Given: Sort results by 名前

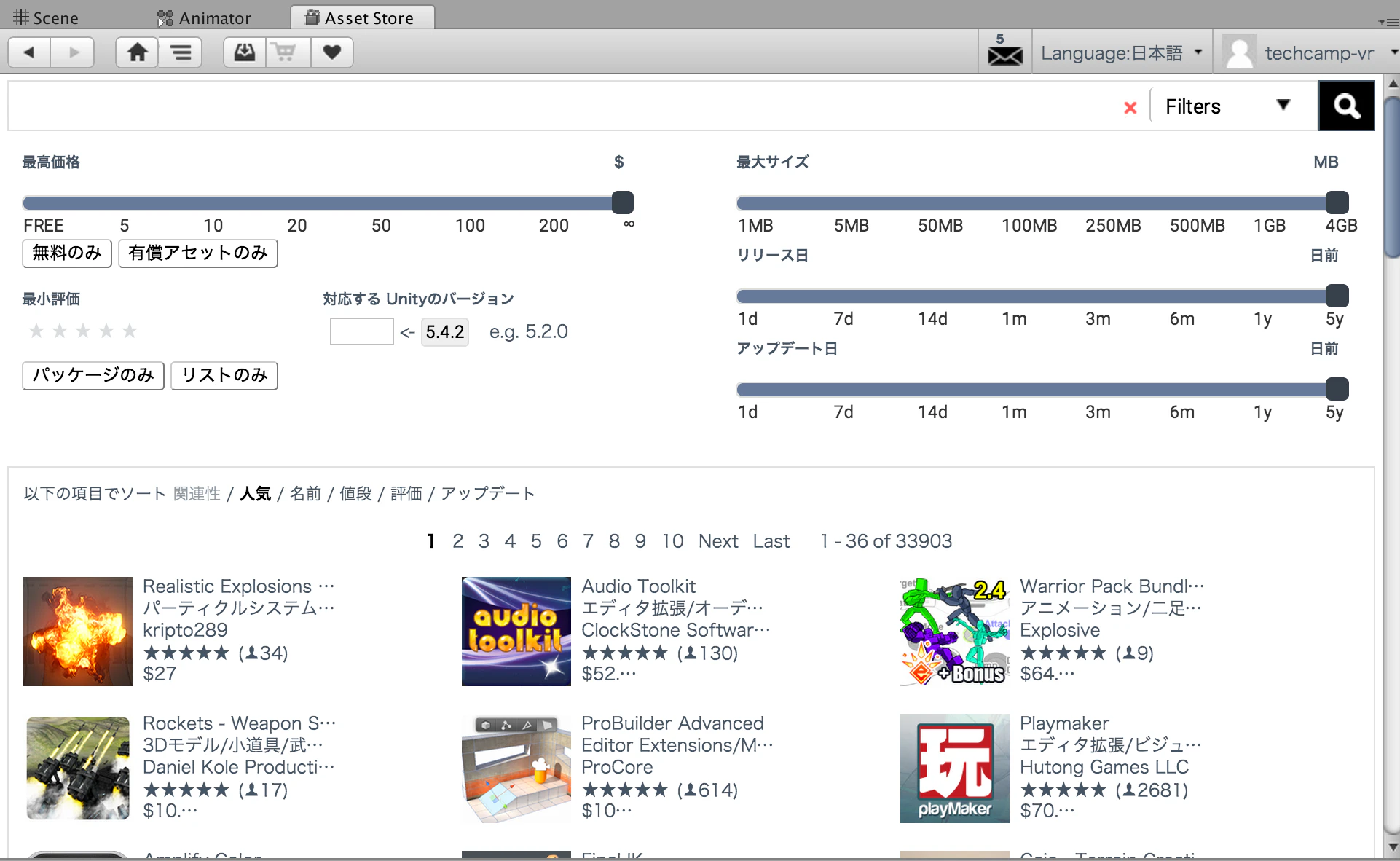Looking at the screenshot, I should (x=305, y=494).
